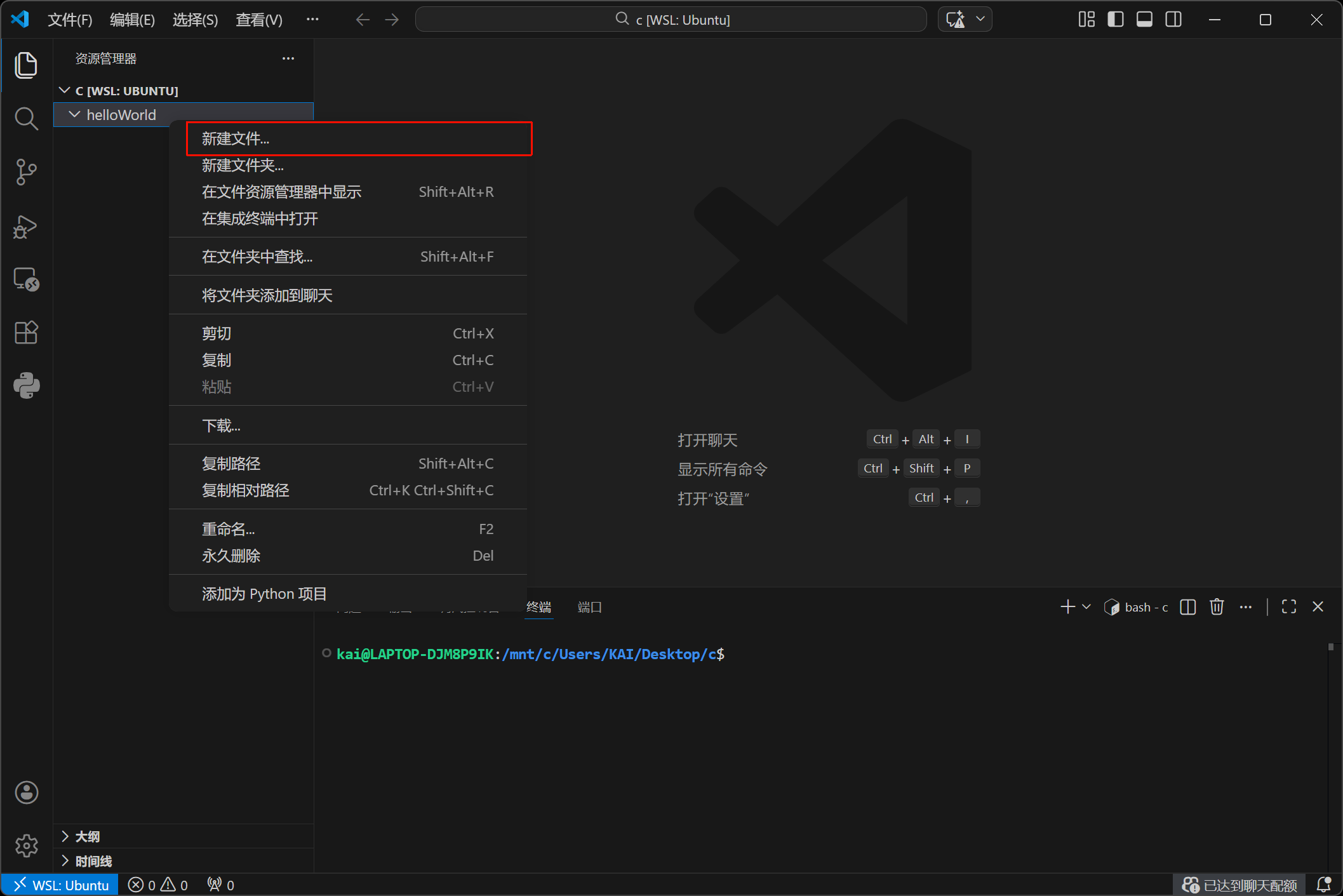Expand the 大纲 outline section
1343x896 pixels.
coord(88,836)
